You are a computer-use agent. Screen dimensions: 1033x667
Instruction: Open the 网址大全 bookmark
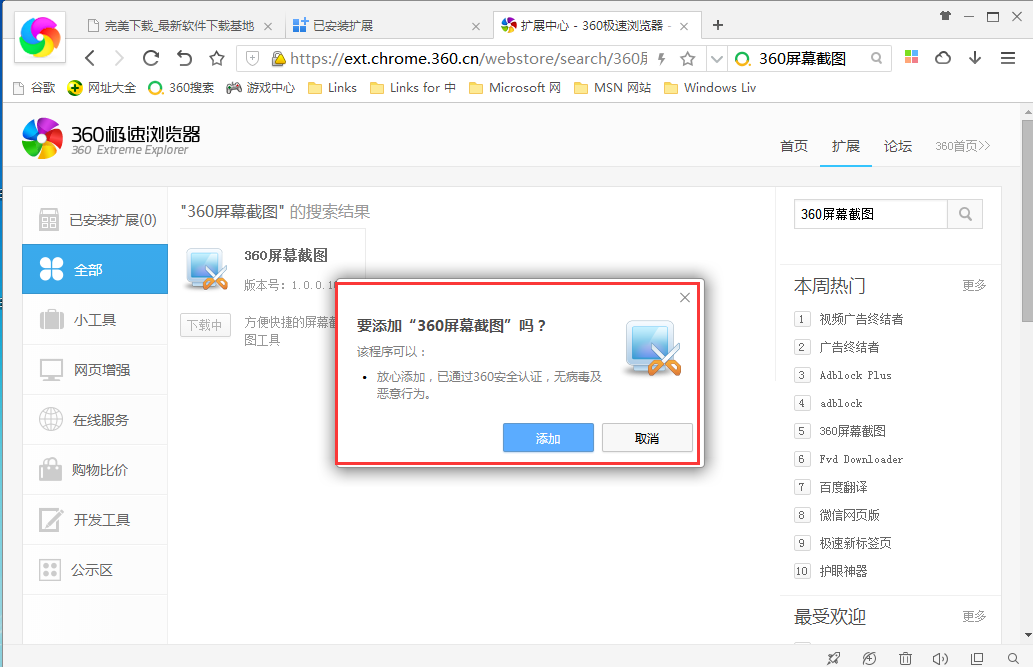coord(102,88)
